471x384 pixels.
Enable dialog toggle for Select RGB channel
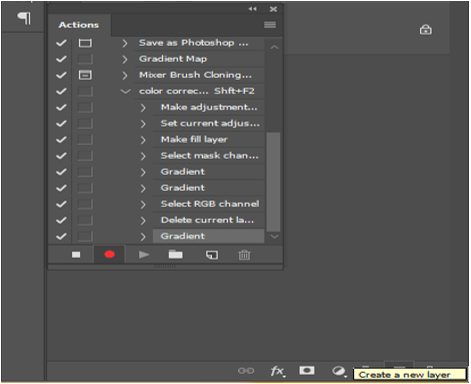point(85,204)
